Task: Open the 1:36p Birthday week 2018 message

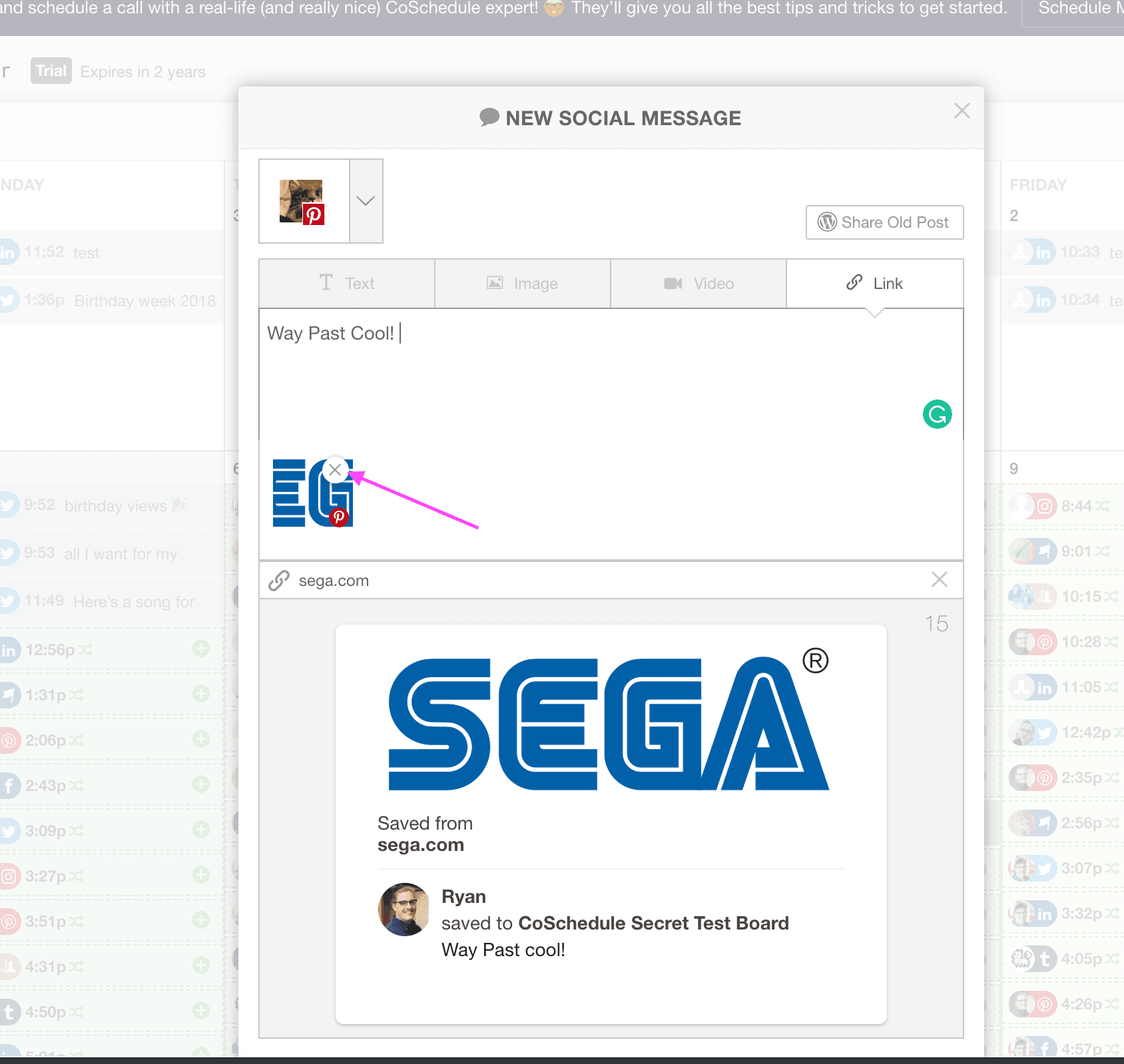Action: (112, 300)
